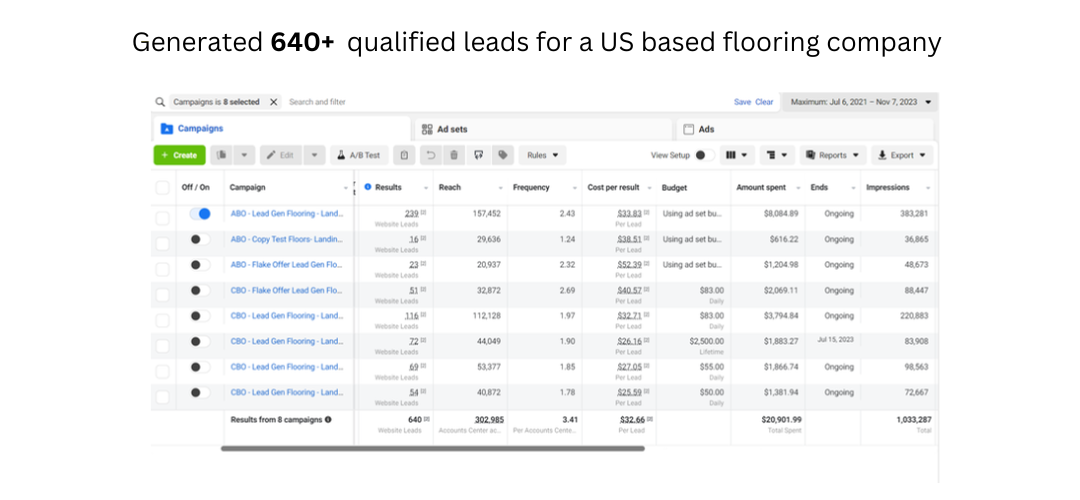Open the A/B Test flask button
The width and height of the screenshot is (1080, 500).
pyautogui.click(x=359, y=155)
